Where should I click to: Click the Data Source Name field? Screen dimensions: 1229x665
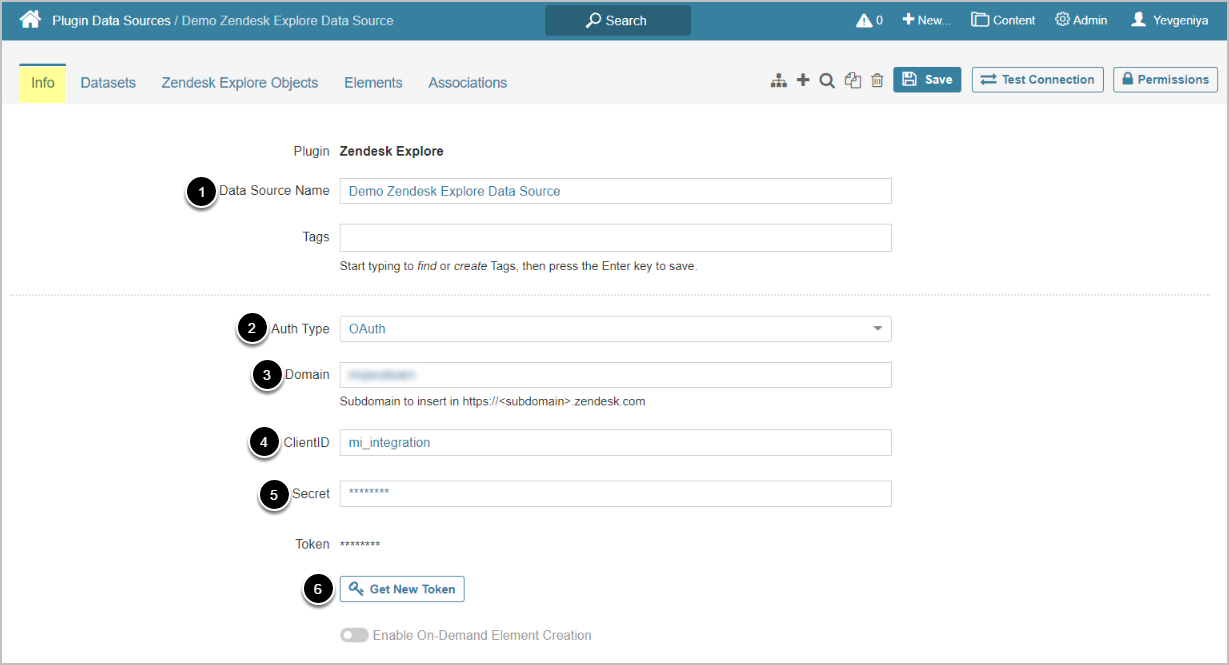(615, 191)
